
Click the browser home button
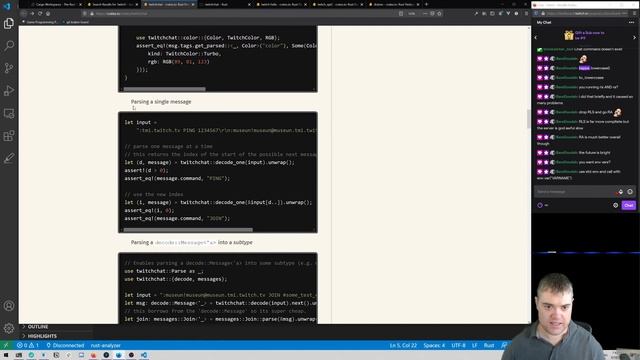(x=48, y=13)
